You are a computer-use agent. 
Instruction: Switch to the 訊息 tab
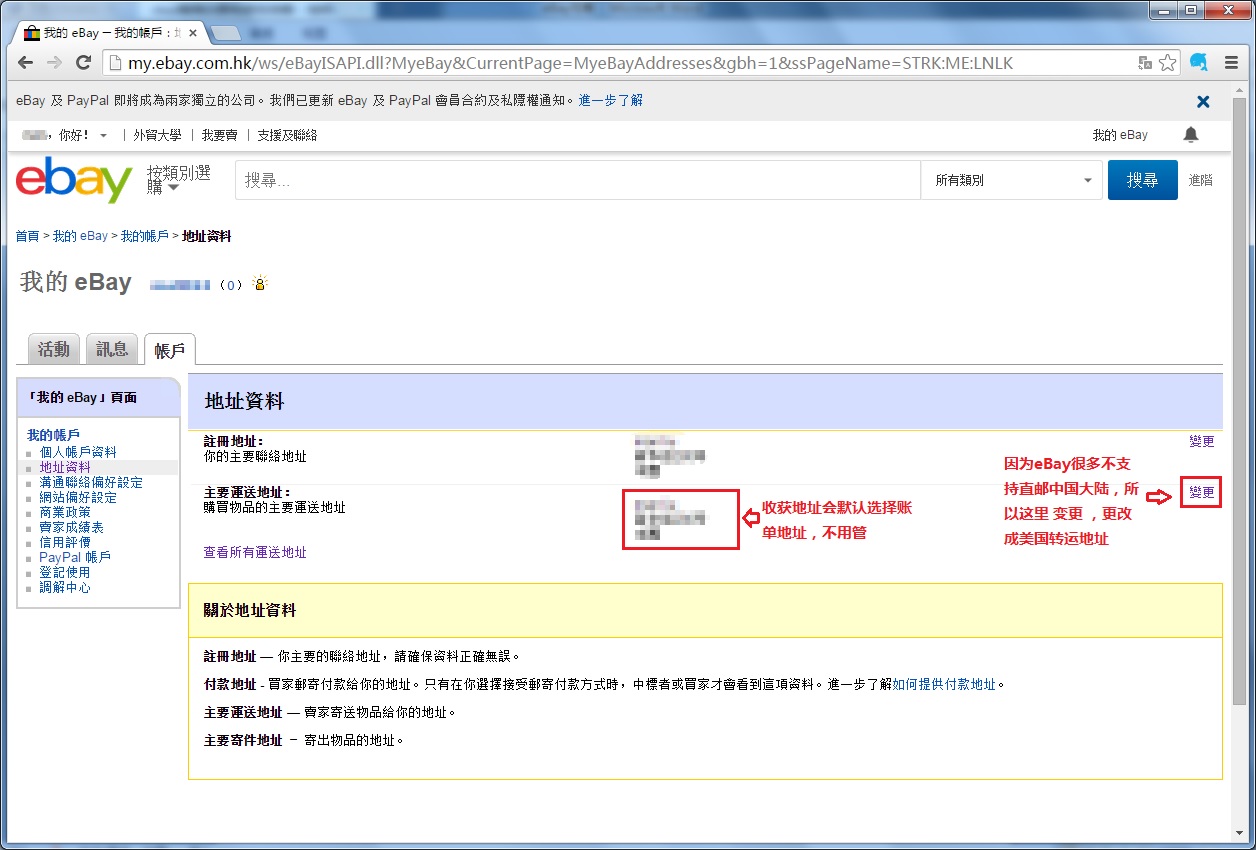coord(112,349)
